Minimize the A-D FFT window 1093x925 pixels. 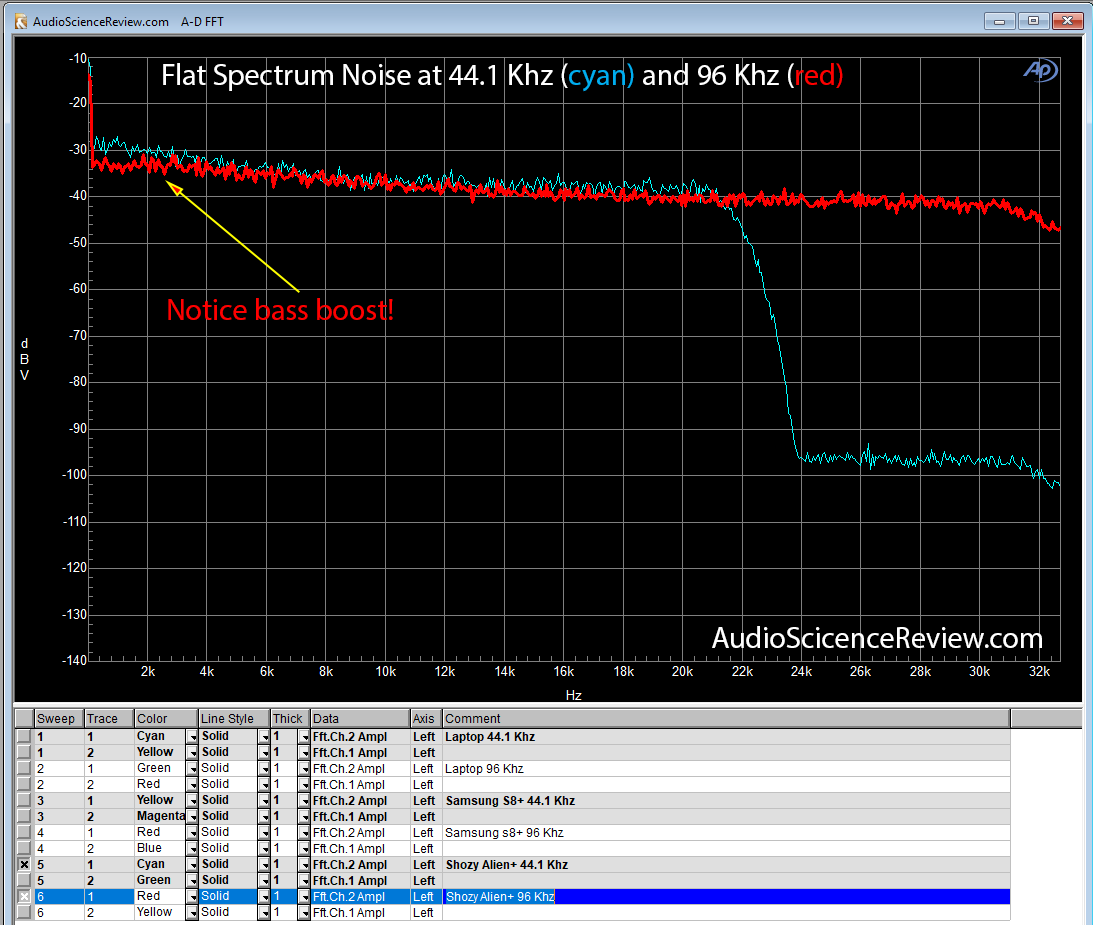1000,21
